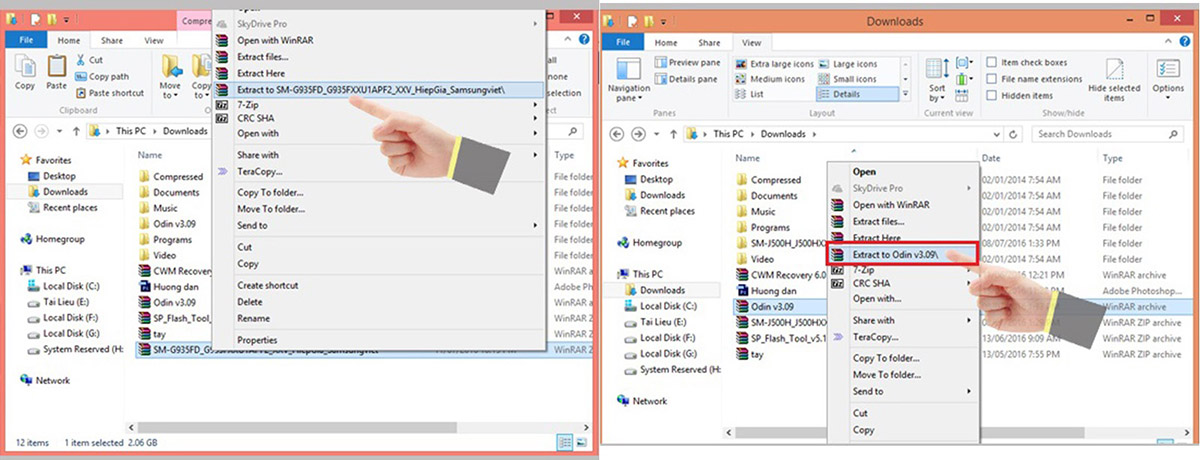
Task: Enable Item check boxes option
Action: tap(991, 63)
